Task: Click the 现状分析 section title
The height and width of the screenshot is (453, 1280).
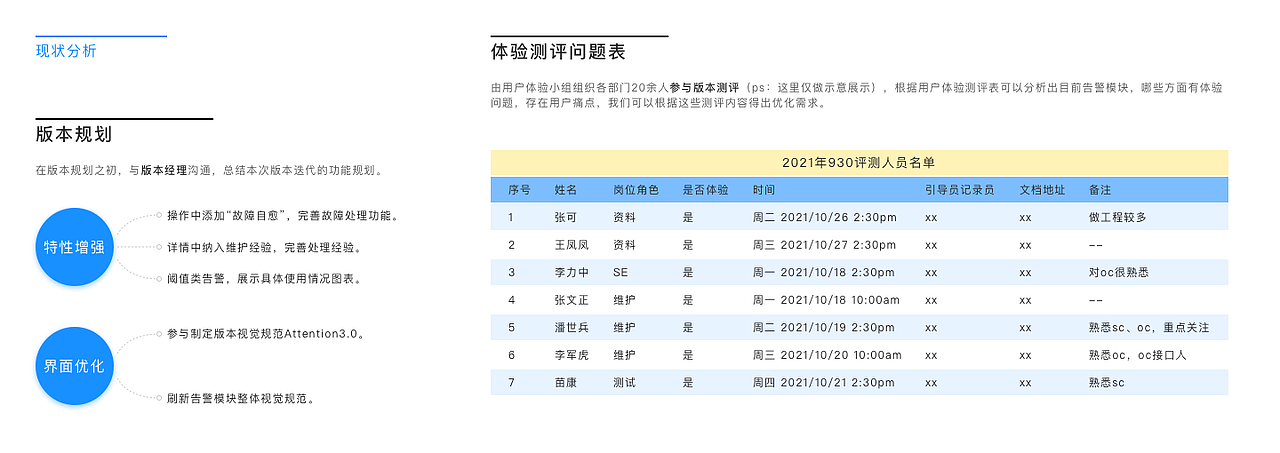Action: 66,51
